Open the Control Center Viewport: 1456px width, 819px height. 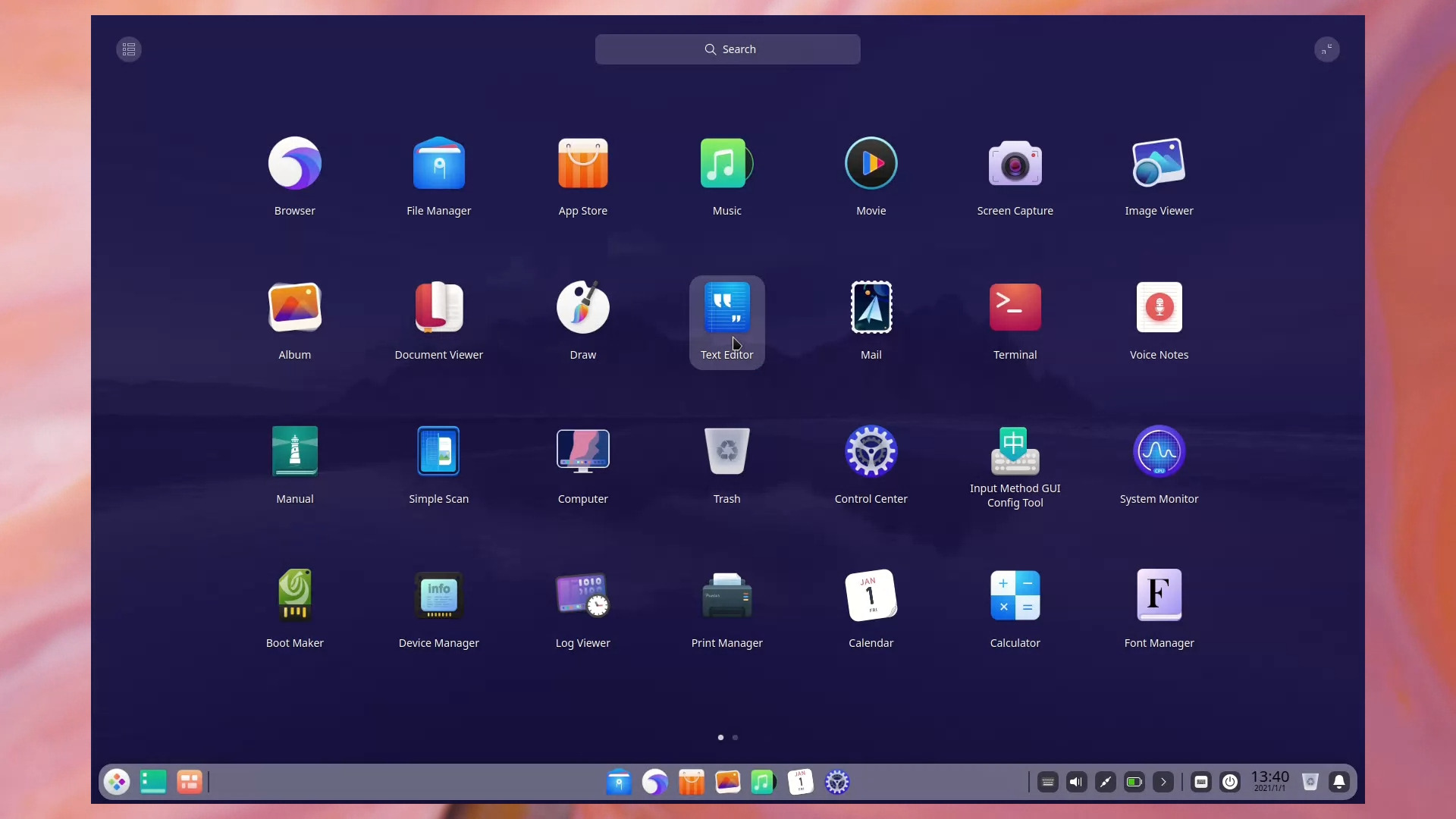[871, 451]
